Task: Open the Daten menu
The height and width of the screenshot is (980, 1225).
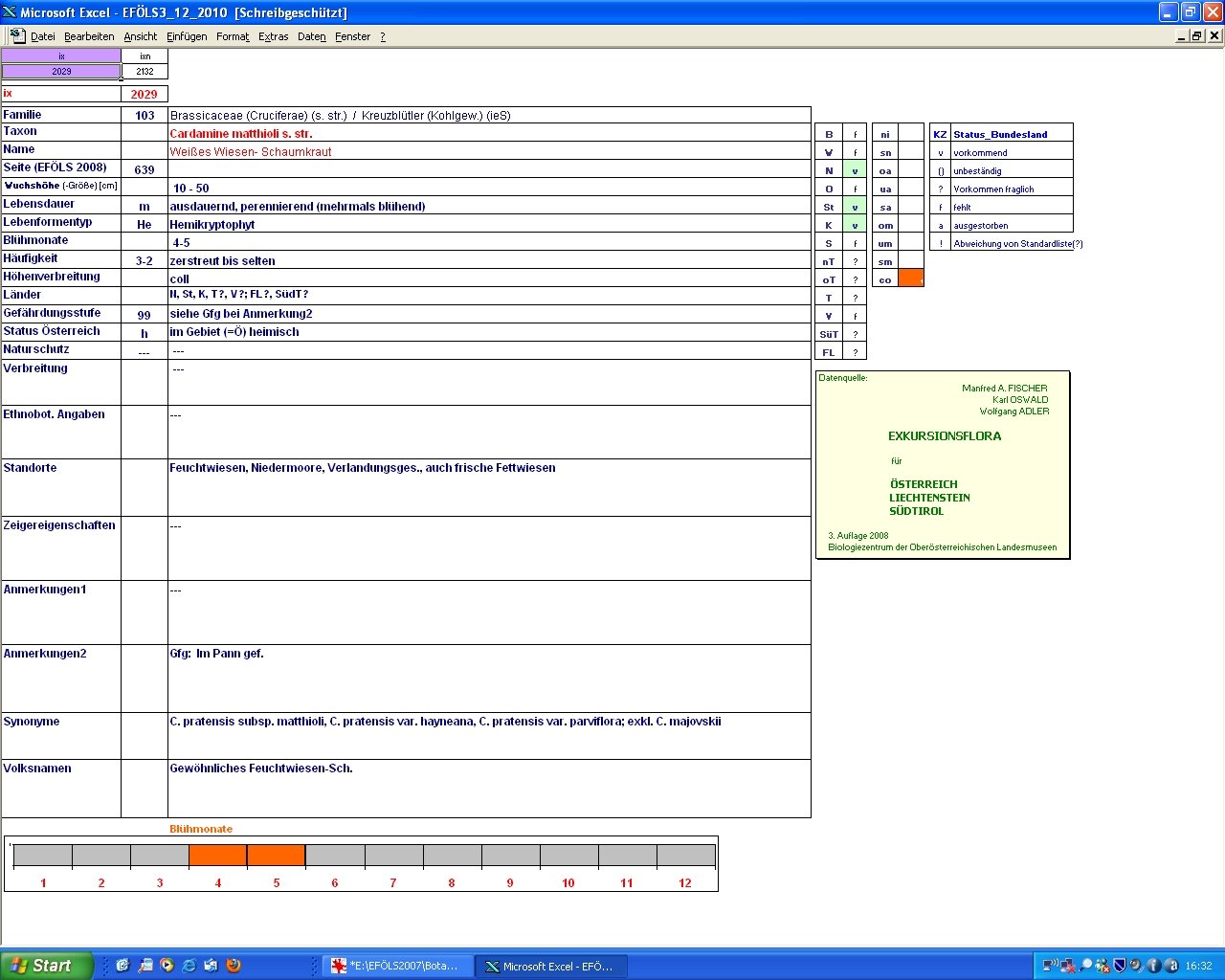Action: pyautogui.click(x=311, y=36)
